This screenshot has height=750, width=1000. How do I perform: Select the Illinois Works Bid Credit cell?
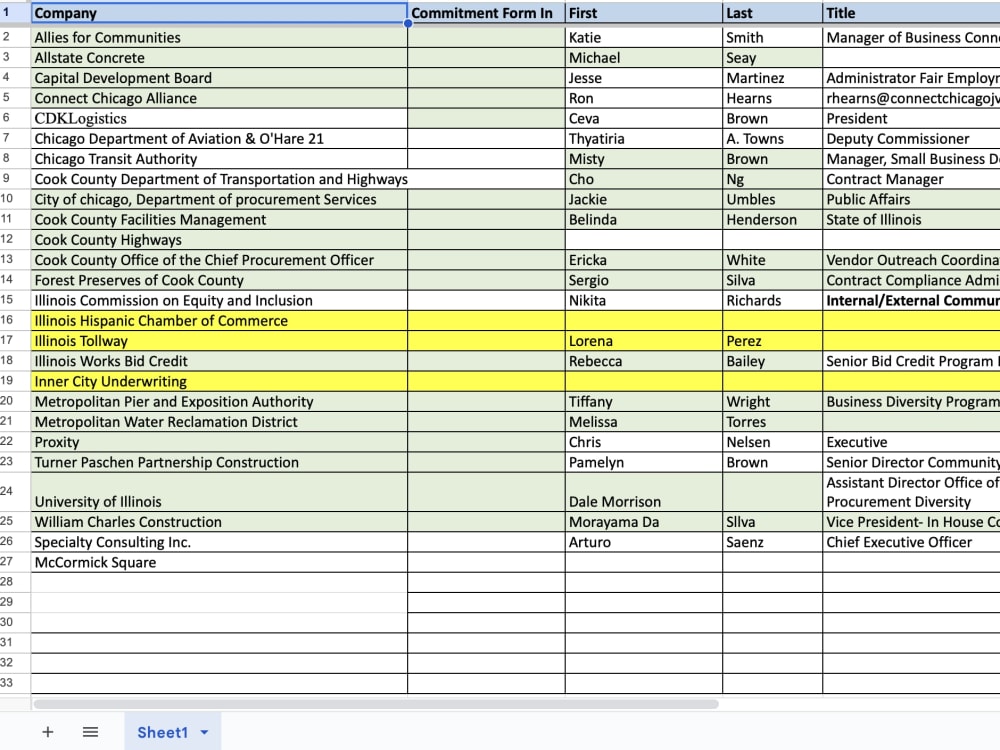click(x=219, y=362)
